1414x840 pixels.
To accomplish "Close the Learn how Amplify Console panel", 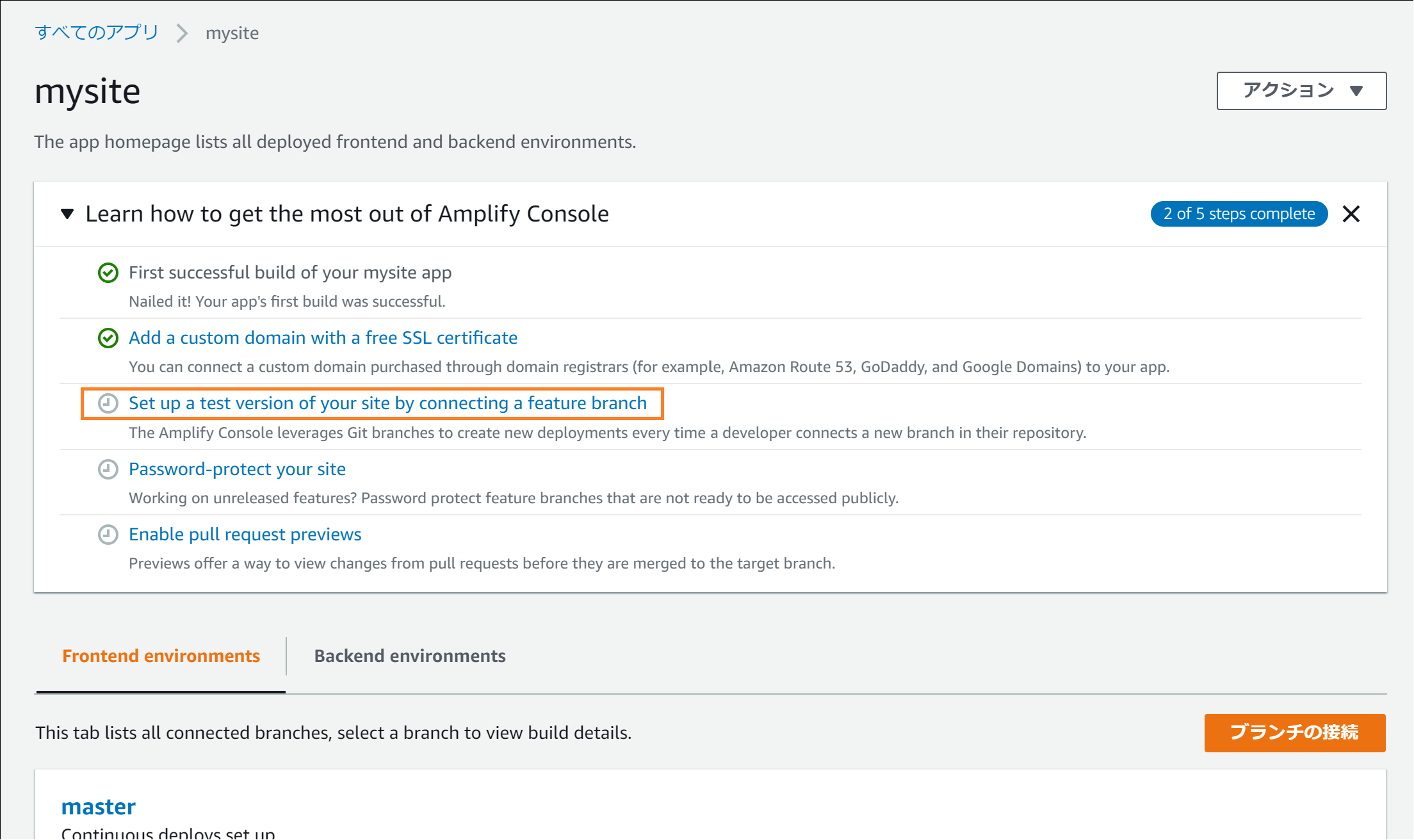I will (x=1351, y=214).
